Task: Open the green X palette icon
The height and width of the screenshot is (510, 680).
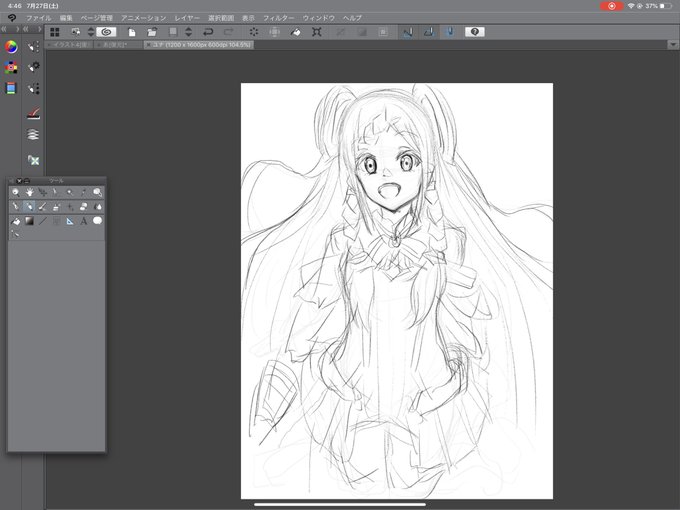Action: [x=33, y=160]
